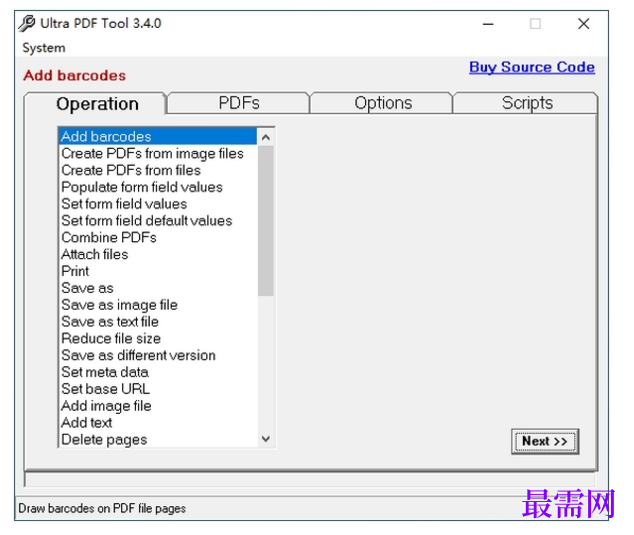Choose Set meta data

(158, 372)
